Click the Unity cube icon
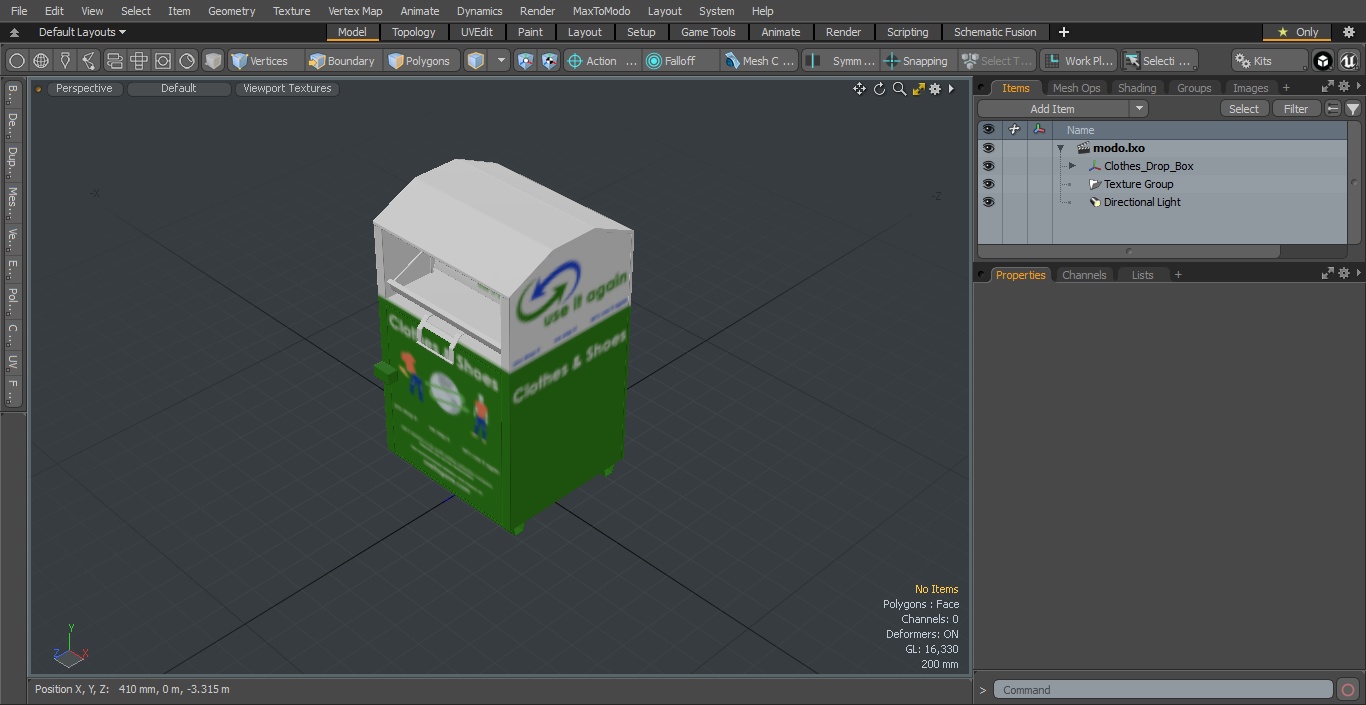1366x705 pixels. (1323, 61)
